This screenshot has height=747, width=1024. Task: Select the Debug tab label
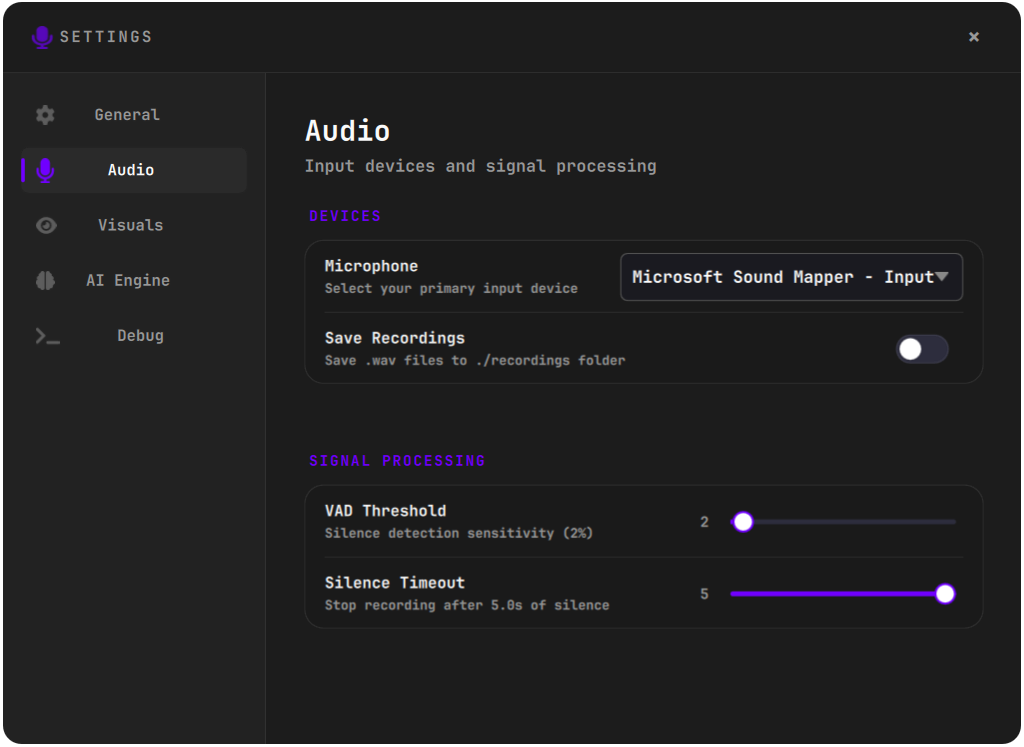point(140,336)
